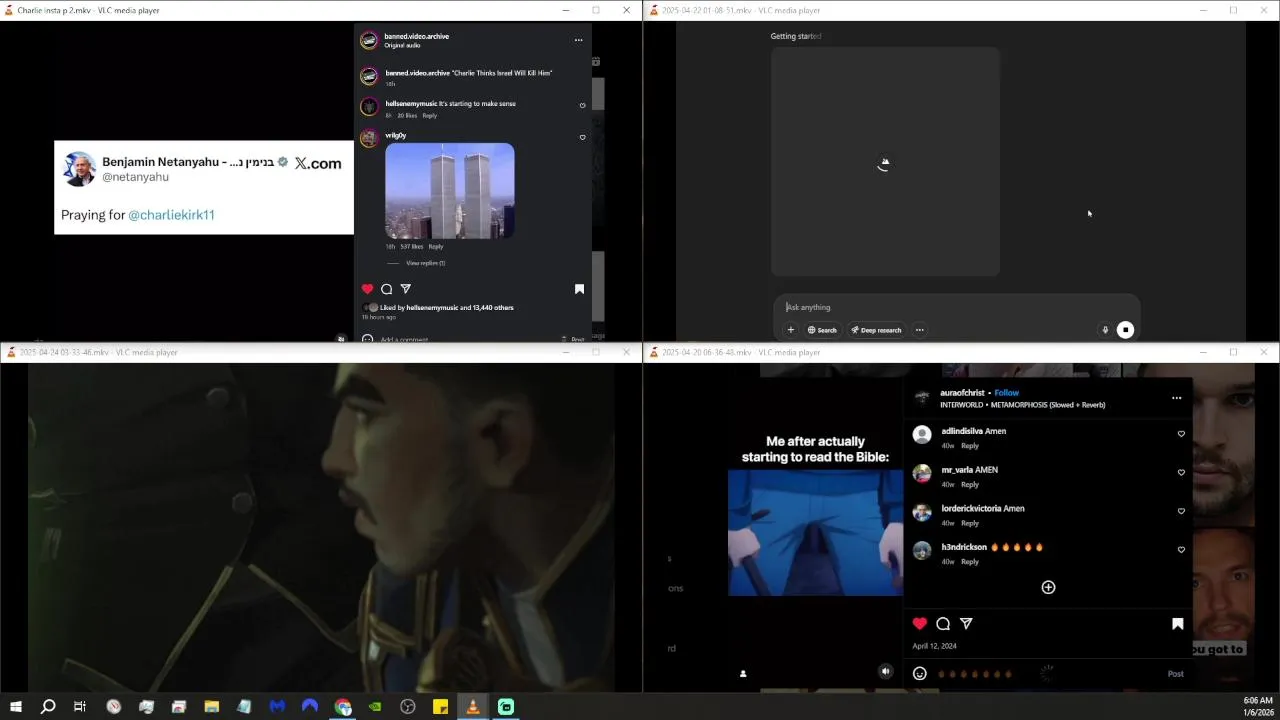Click the auraofchrist profile avatar
The width and height of the screenshot is (1280, 720).
pyautogui.click(x=922, y=398)
